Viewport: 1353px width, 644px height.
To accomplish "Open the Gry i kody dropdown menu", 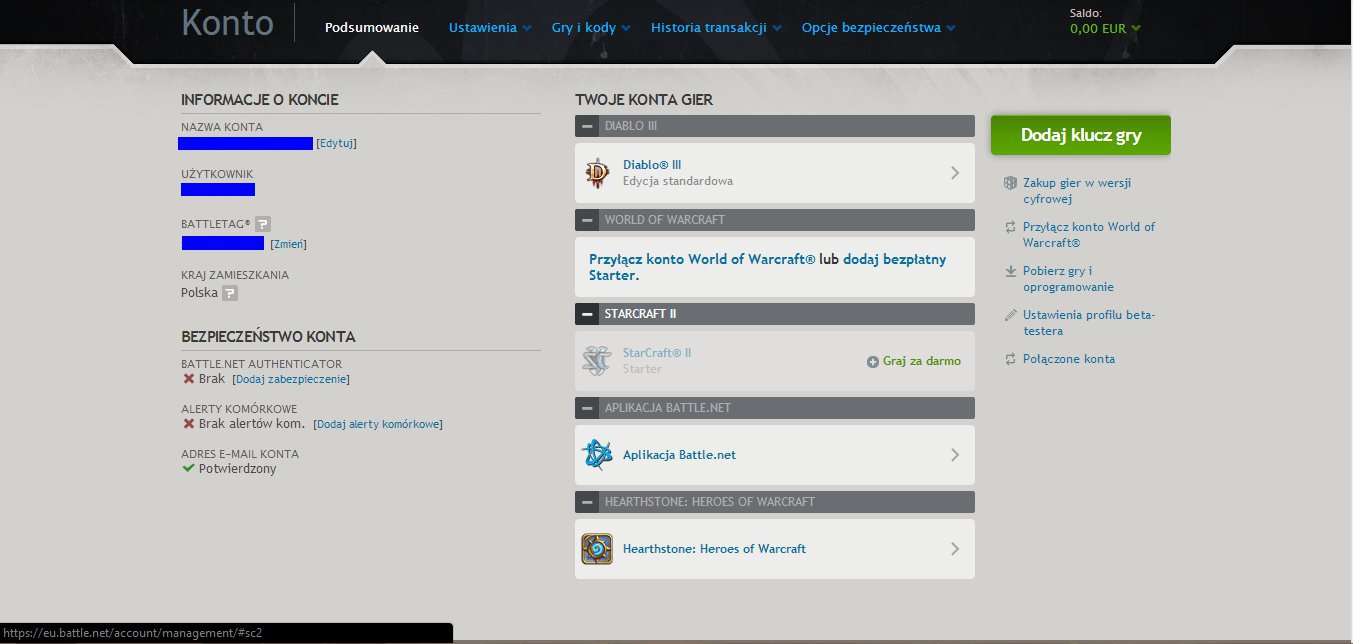I will [x=591, y=28].
